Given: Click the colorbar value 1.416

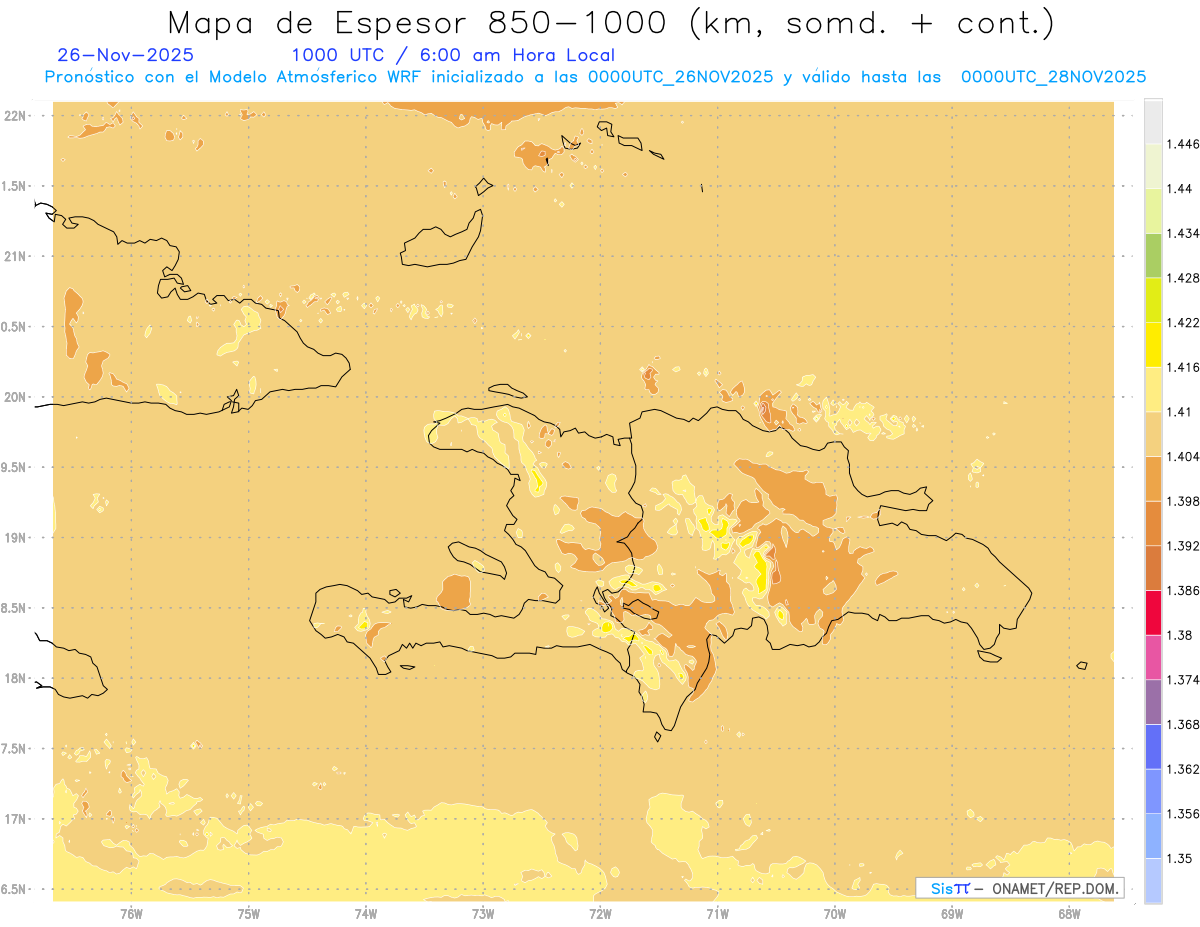Looking at the screenshot, I should tap(1185, 367).
